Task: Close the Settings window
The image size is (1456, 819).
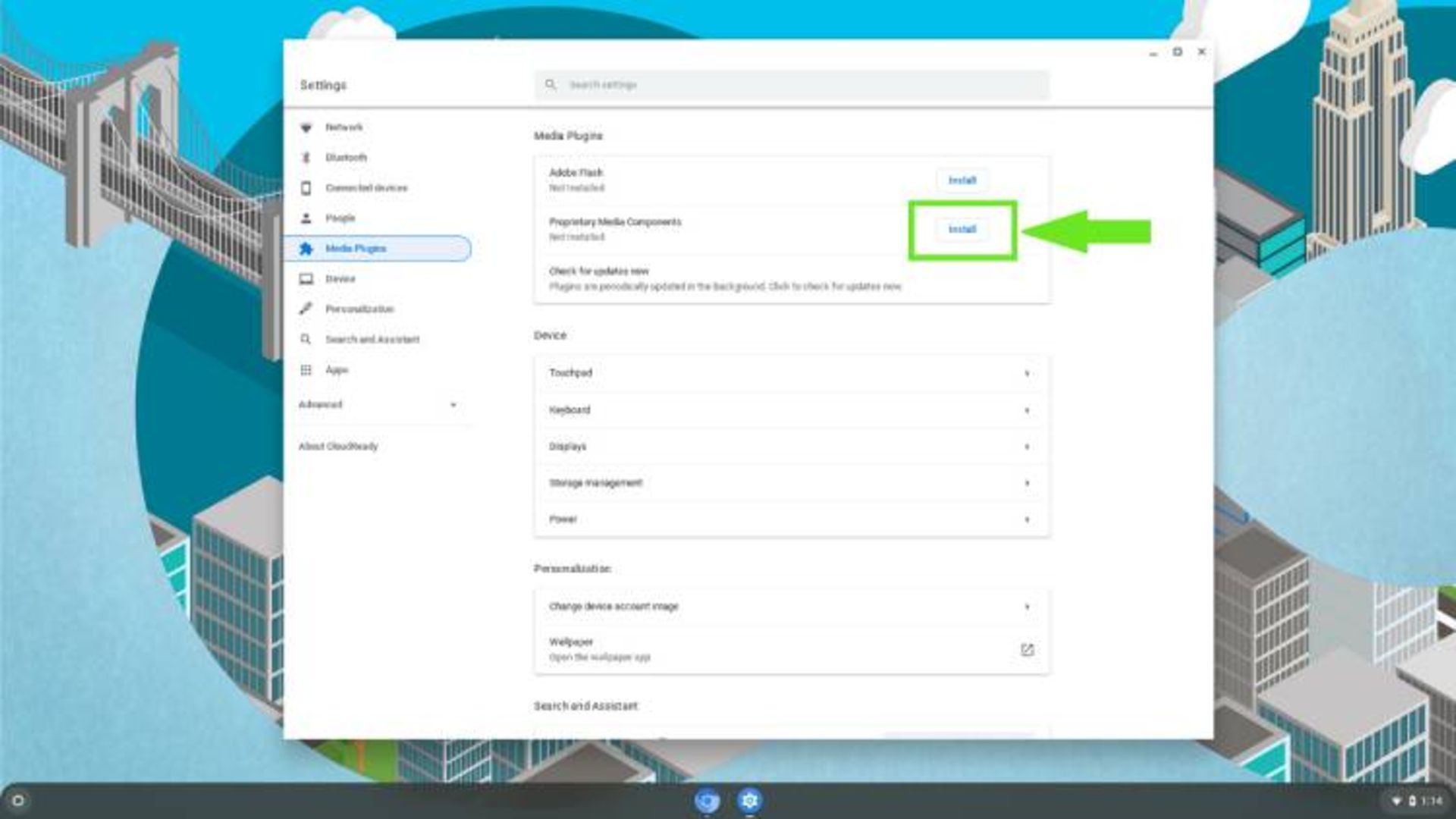Action: (1201, 52)
